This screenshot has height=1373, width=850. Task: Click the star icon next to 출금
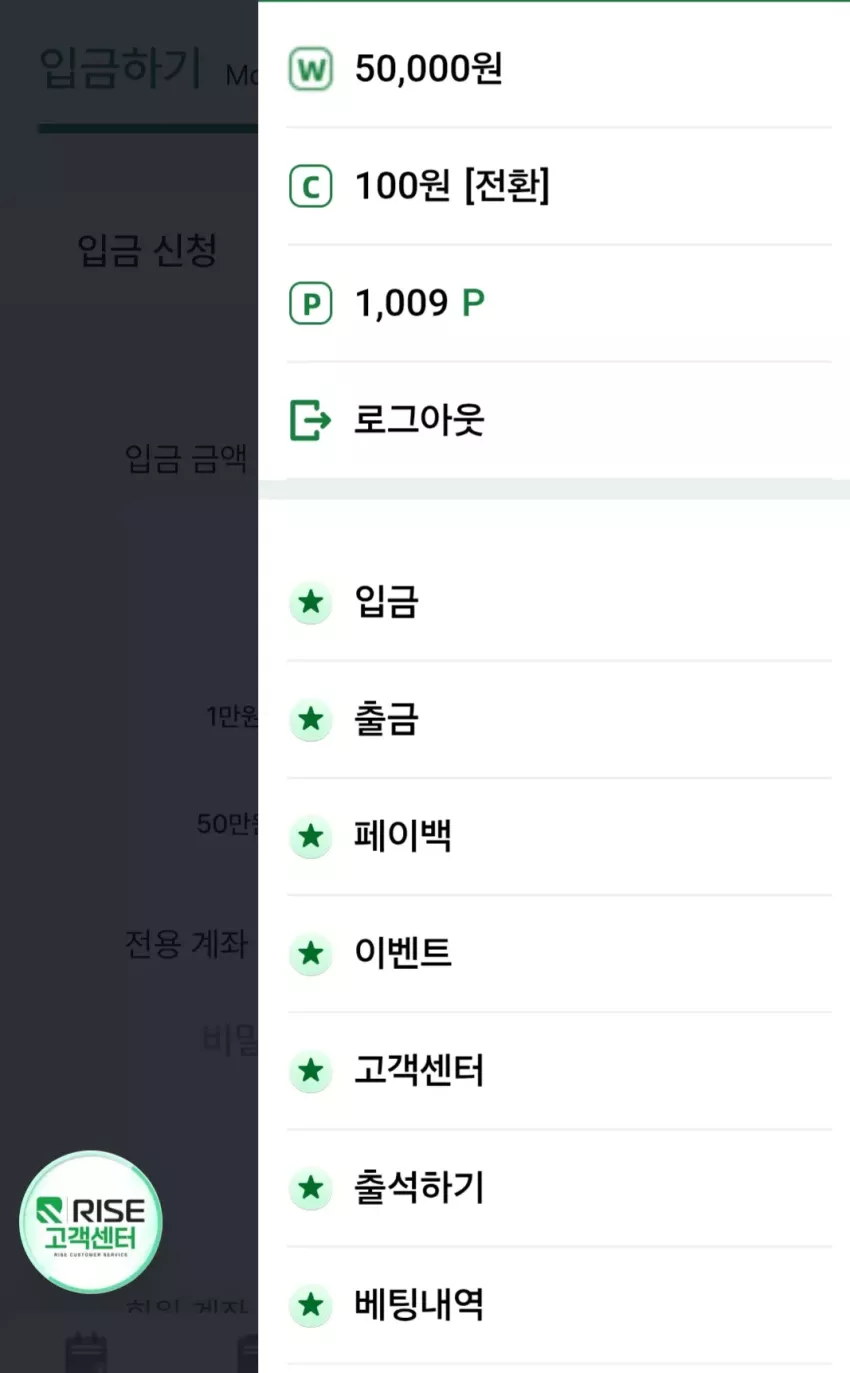(x=311, y=720)
